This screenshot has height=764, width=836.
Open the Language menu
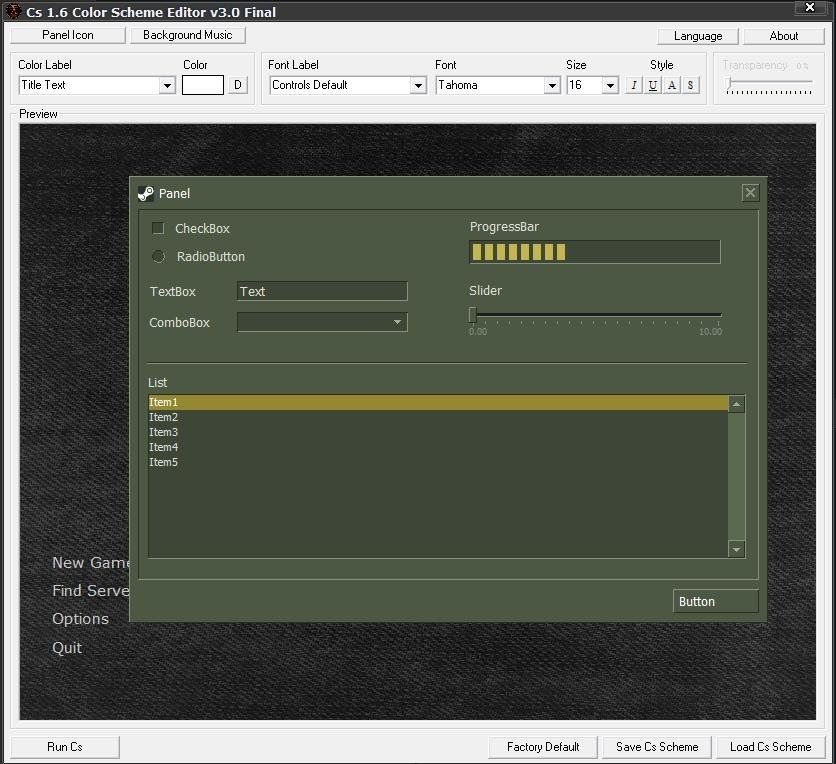click(698, 36)
